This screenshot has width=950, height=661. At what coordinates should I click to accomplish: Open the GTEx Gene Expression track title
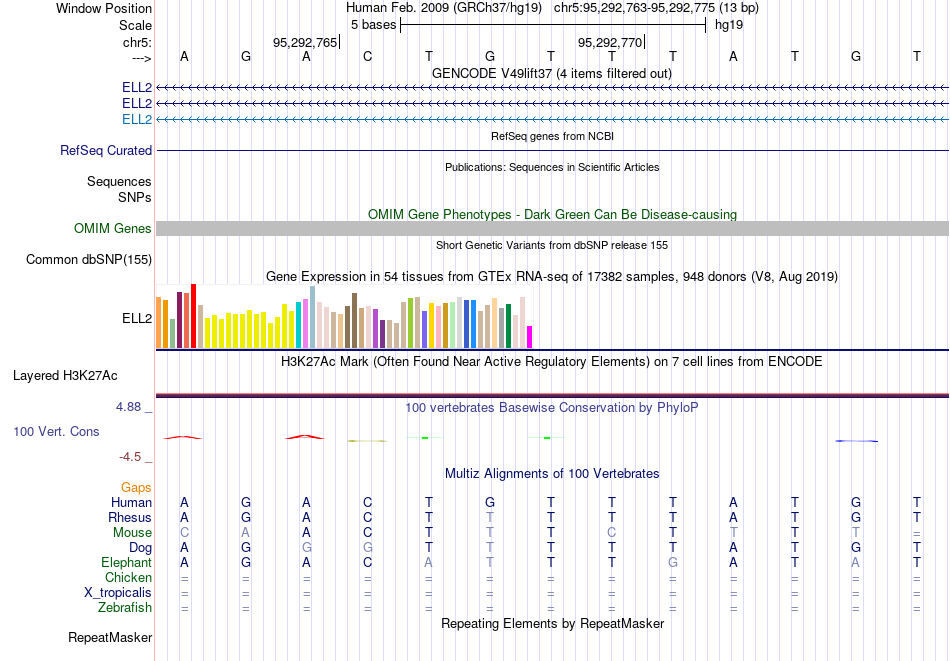pyautogui.click(x=552, y=276)
